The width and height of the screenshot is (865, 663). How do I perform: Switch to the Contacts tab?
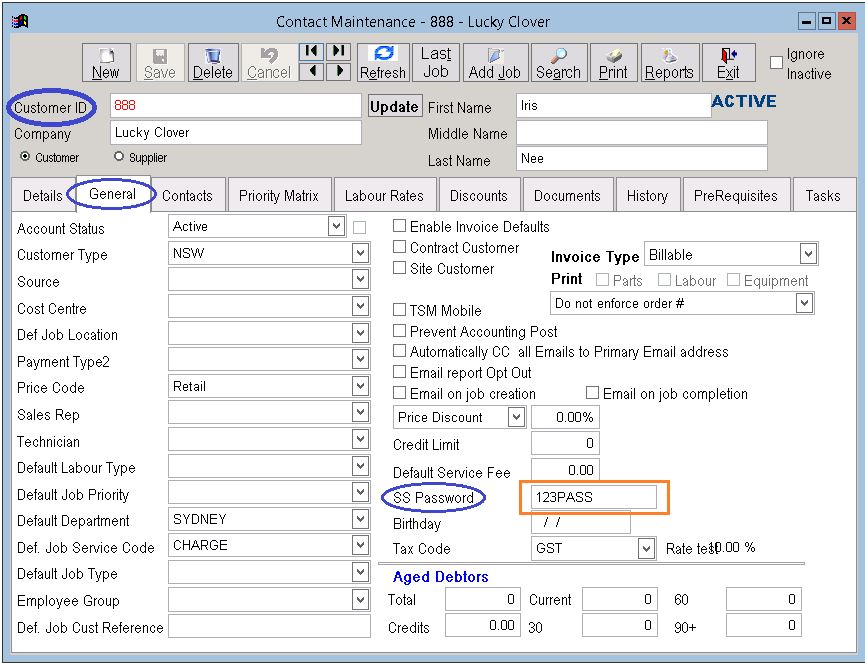187,196
